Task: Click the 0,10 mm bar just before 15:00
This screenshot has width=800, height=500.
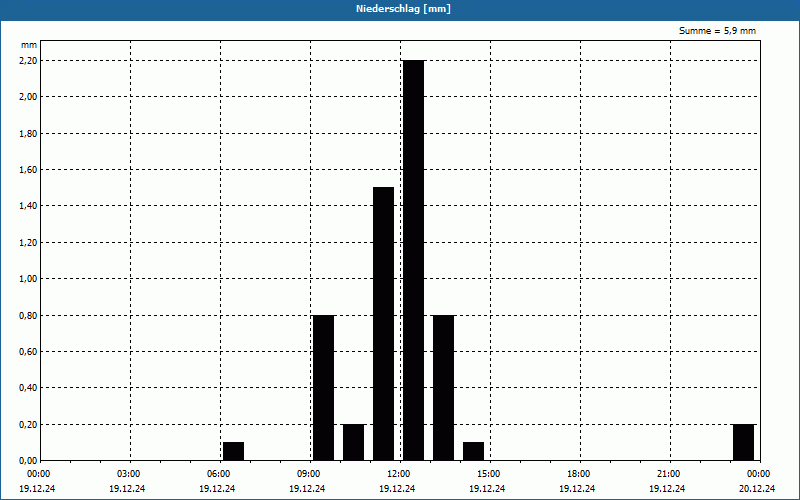Action: [473, 452]
